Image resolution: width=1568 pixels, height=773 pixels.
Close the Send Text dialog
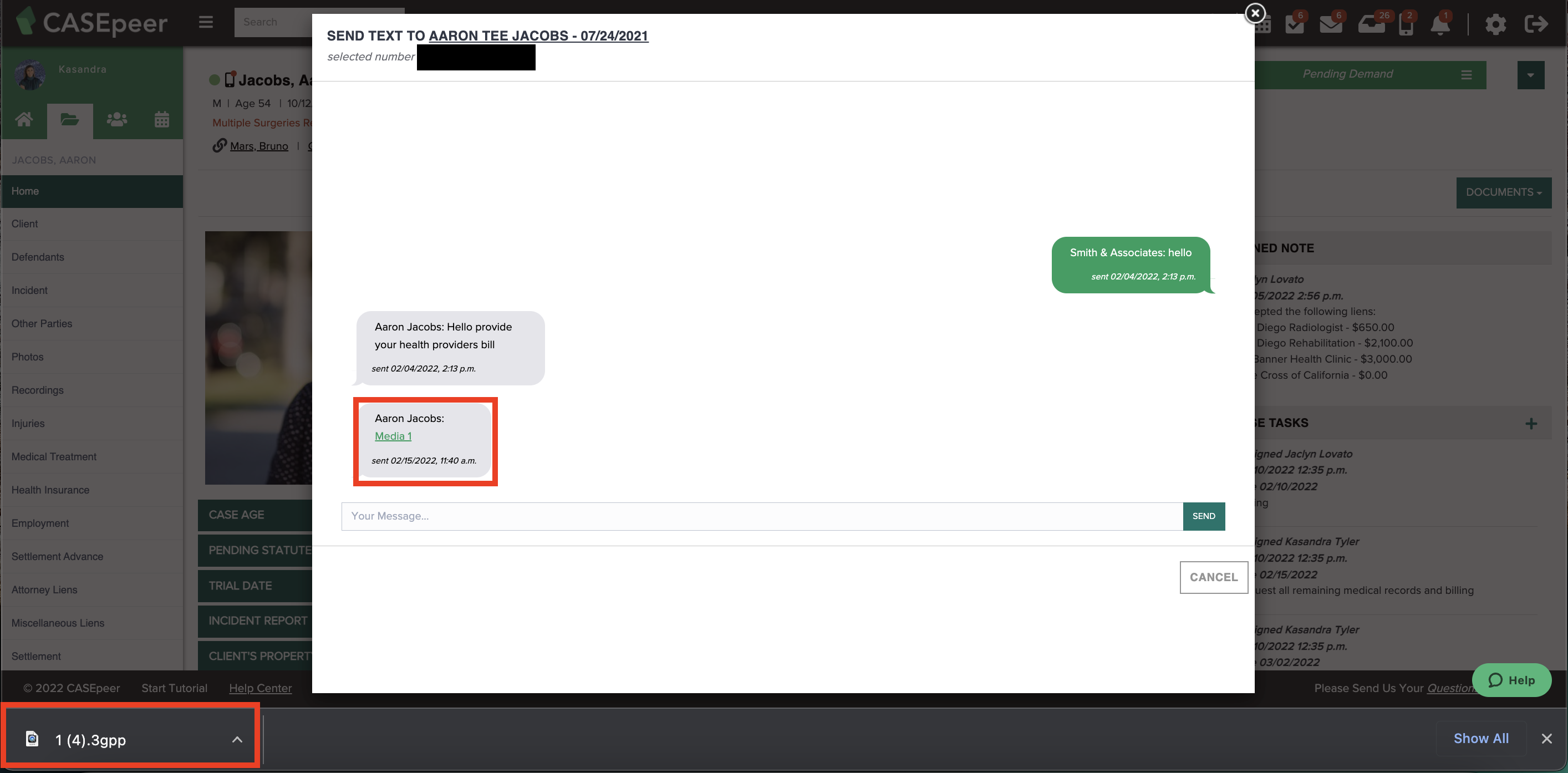point(1255,13)
